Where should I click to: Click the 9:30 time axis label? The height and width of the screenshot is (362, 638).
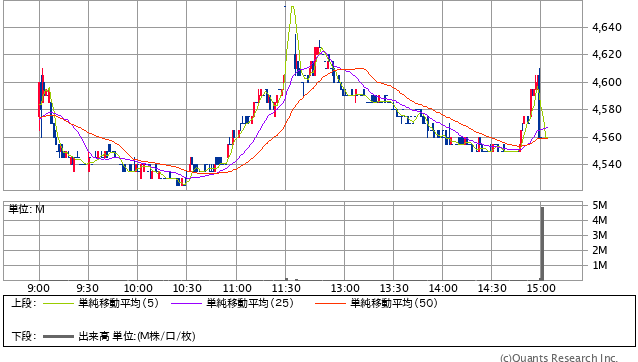pyautogui.click(x=87, y=288)
